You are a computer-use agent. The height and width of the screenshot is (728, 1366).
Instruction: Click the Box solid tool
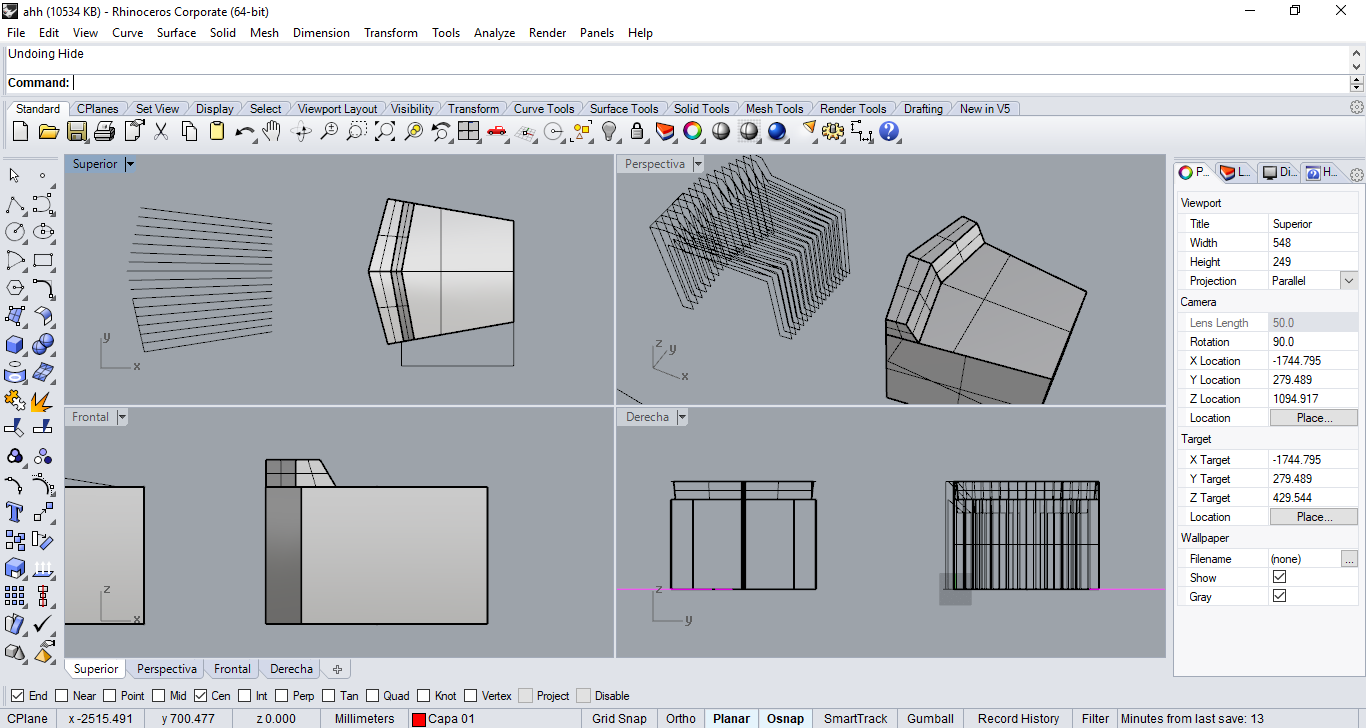15,345
